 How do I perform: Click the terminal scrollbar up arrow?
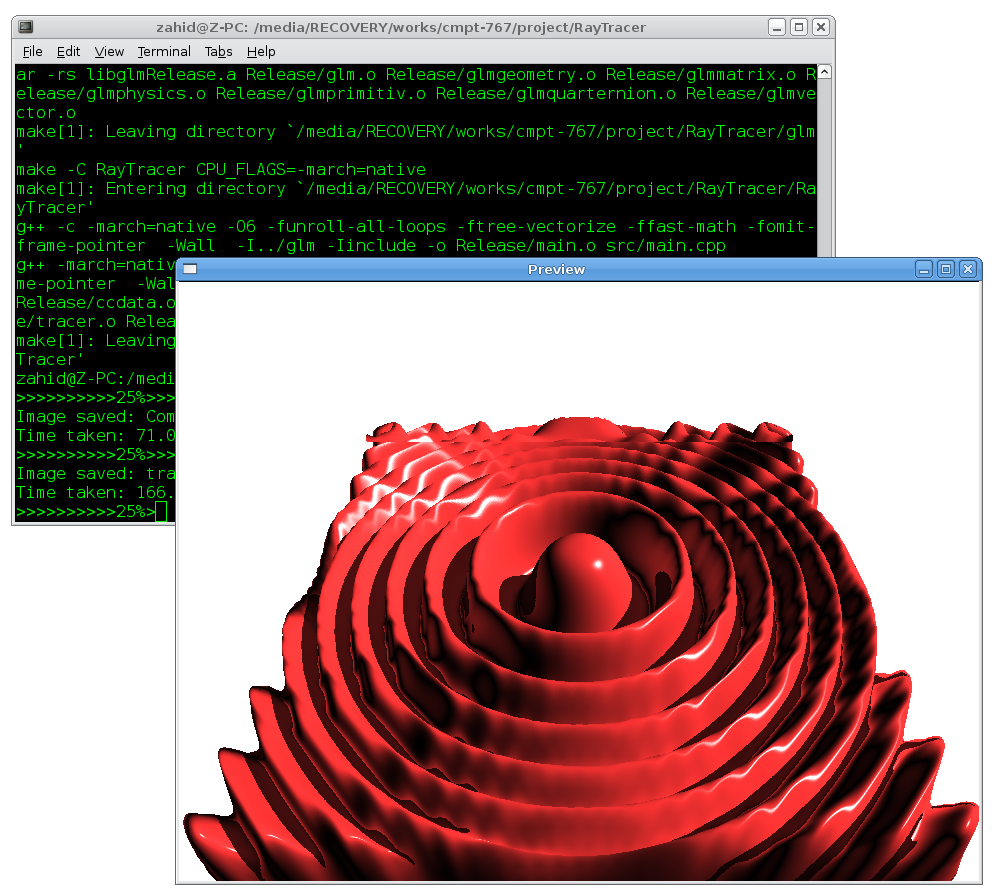coord(823,73)
